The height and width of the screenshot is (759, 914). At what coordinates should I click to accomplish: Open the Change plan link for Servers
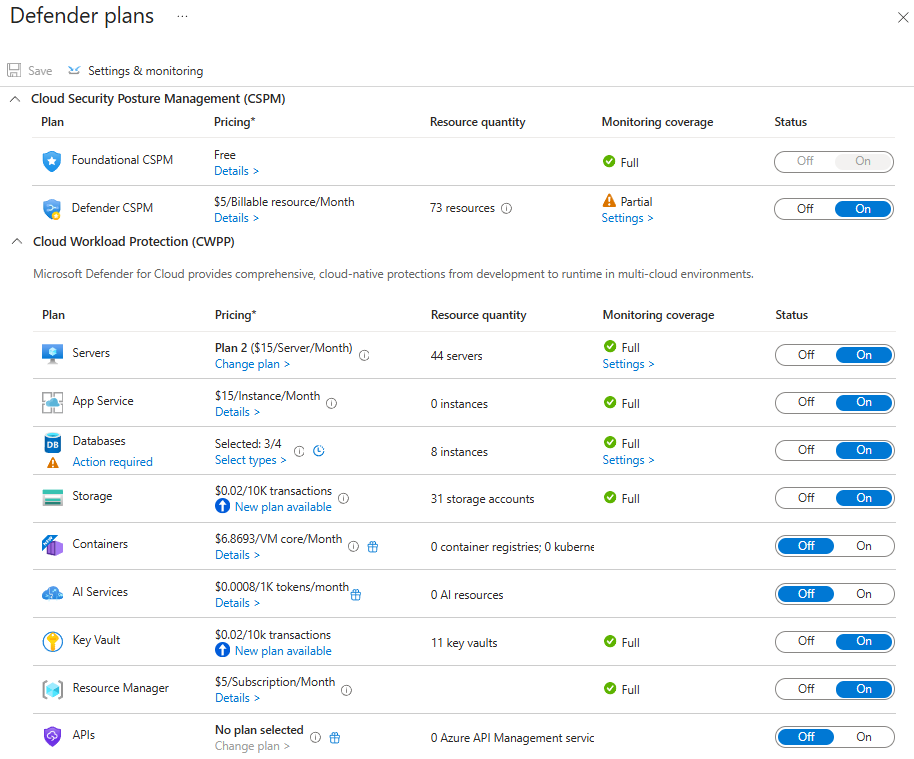pos(252,364)
